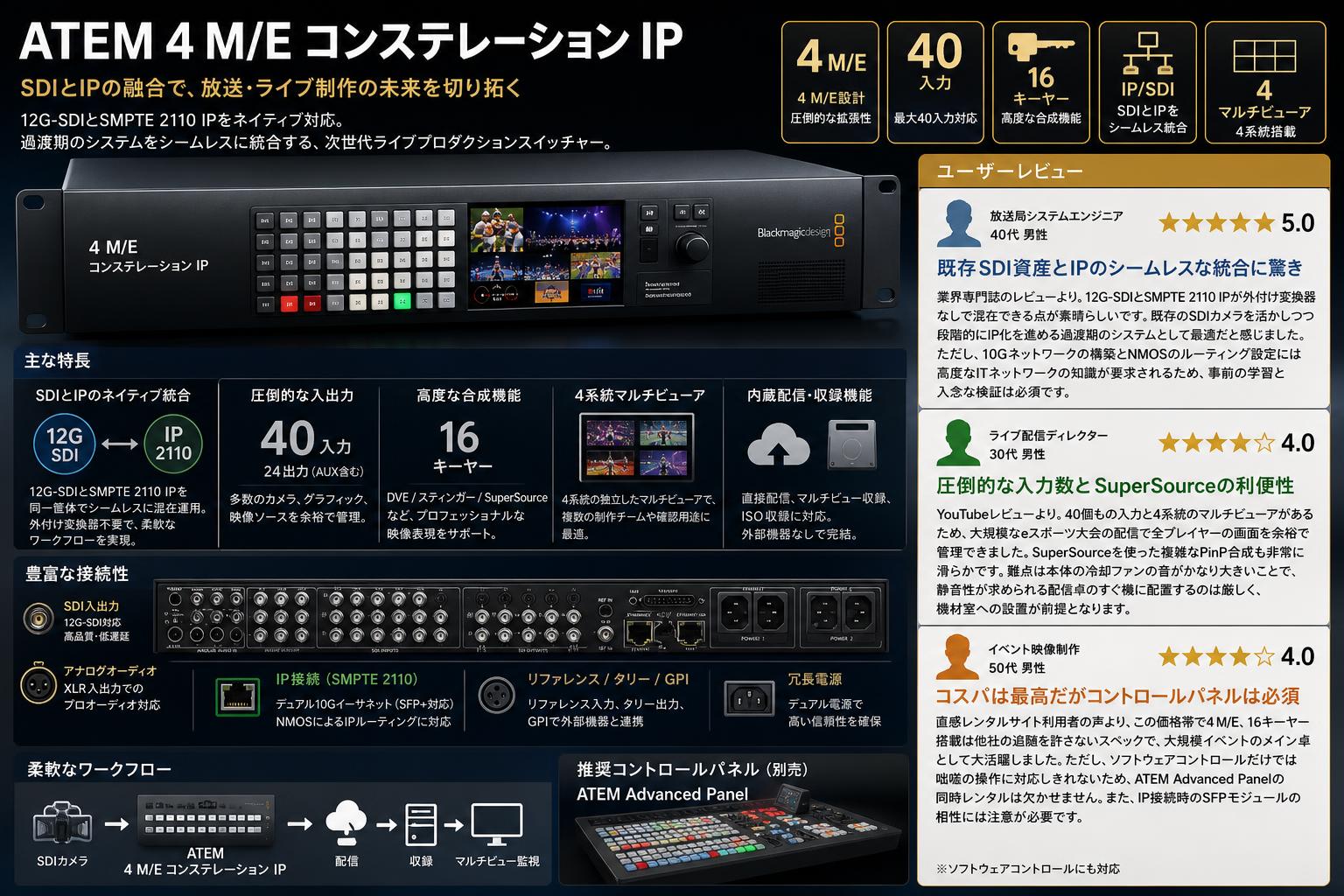Click the 16 キーヤー key badge
Image resolution: width=1344 pixels, height=896 pixels.
point(1040,81)
